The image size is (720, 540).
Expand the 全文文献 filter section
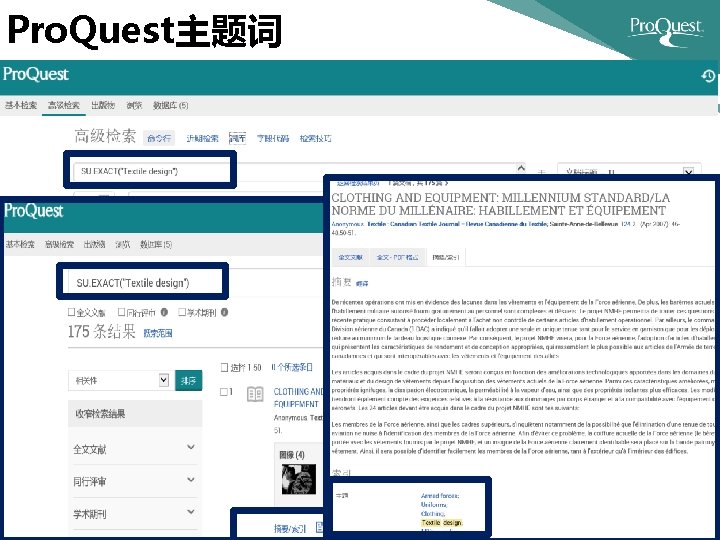click(135, 449)
